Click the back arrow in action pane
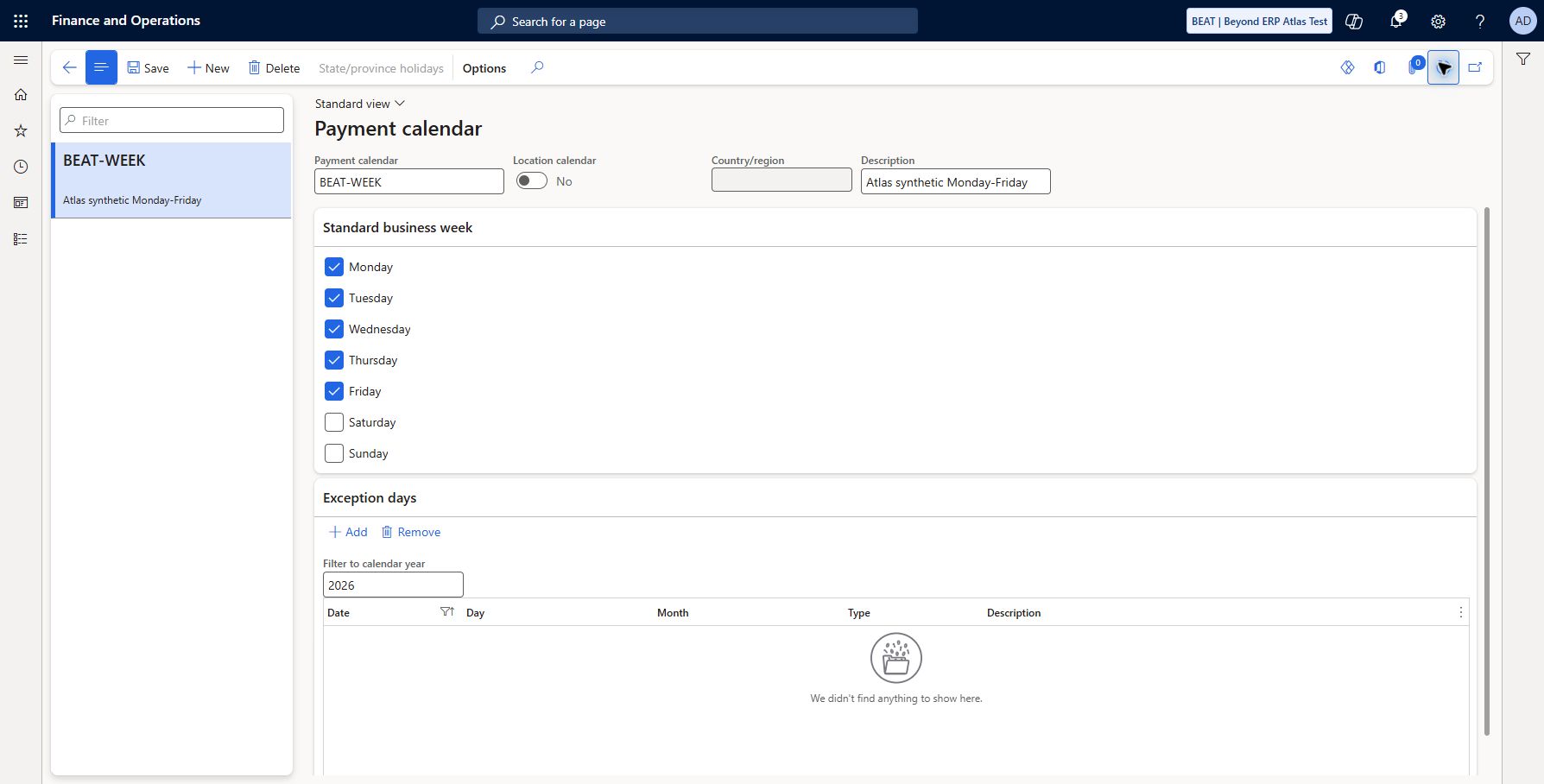Viewport: 1544px width, 784px height. coord(69,67)
